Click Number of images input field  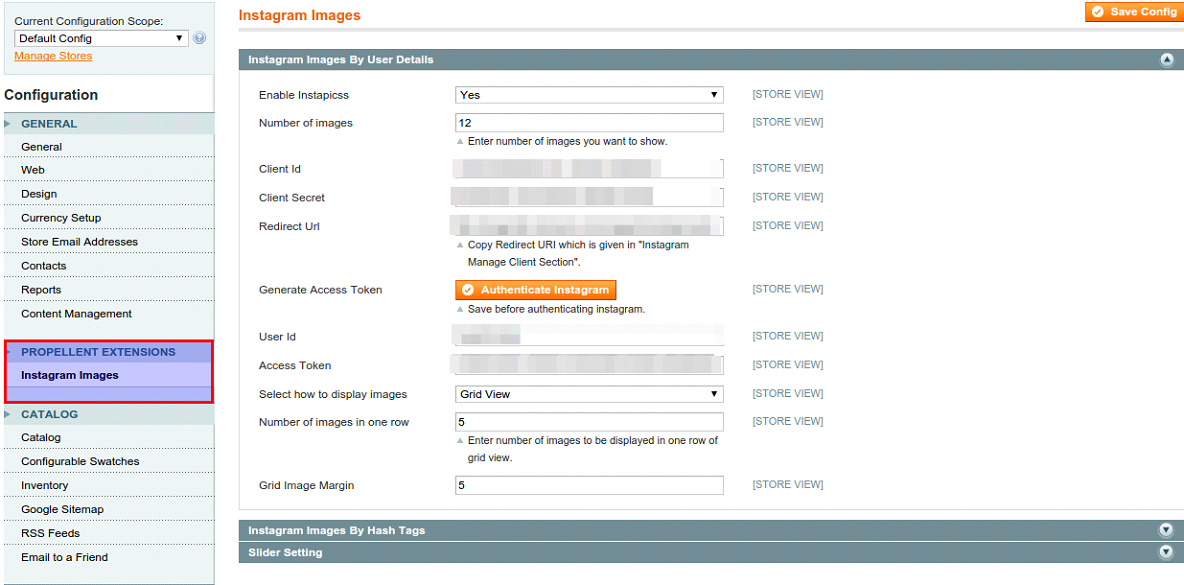(x=589, y=122)
